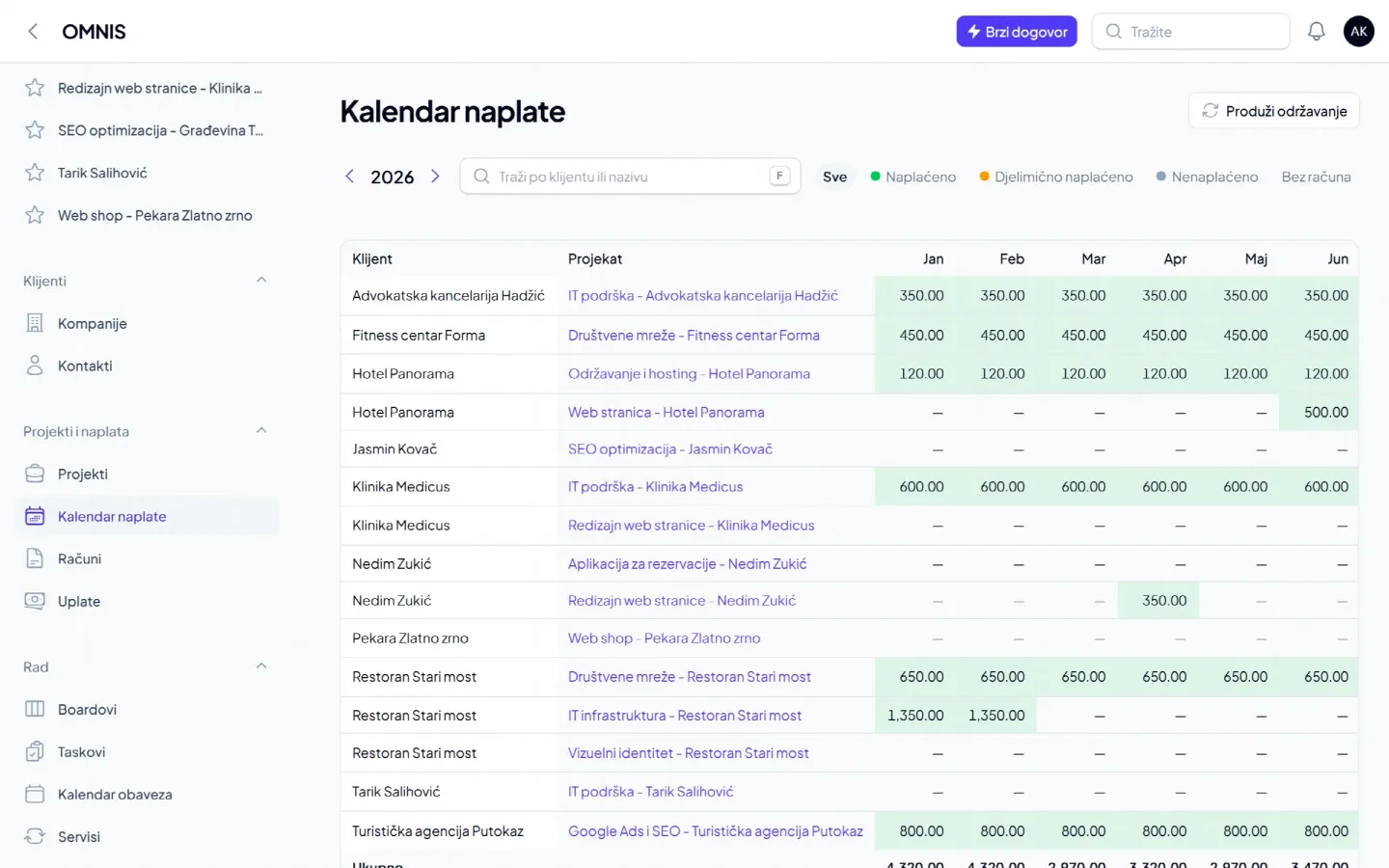Open notifications bell

click(1316, 32)
